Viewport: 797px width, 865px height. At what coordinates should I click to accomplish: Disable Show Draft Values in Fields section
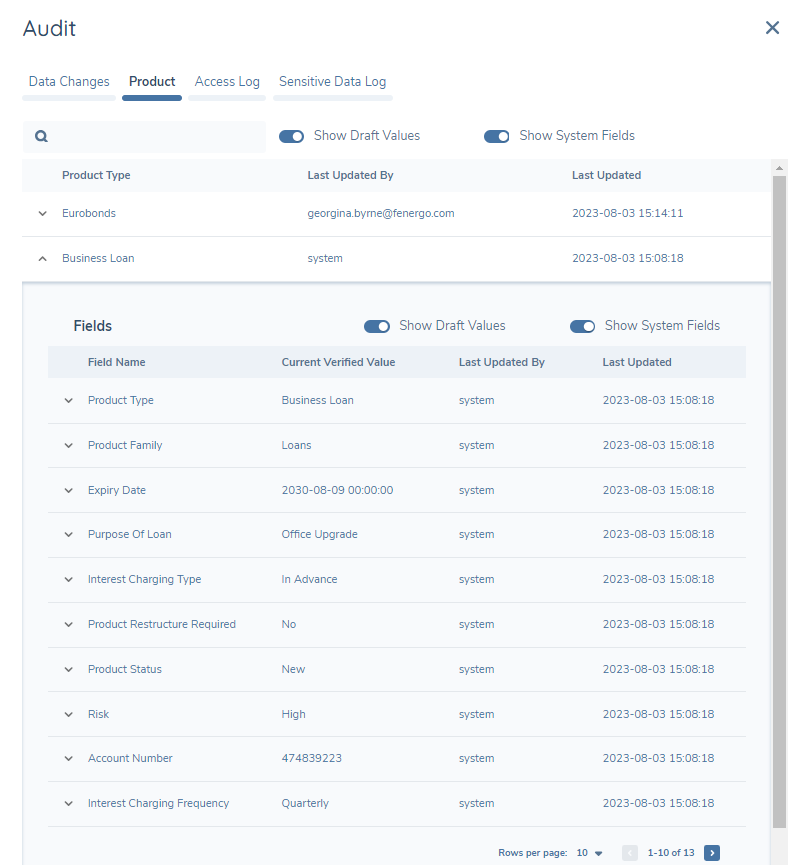point(377,326)
